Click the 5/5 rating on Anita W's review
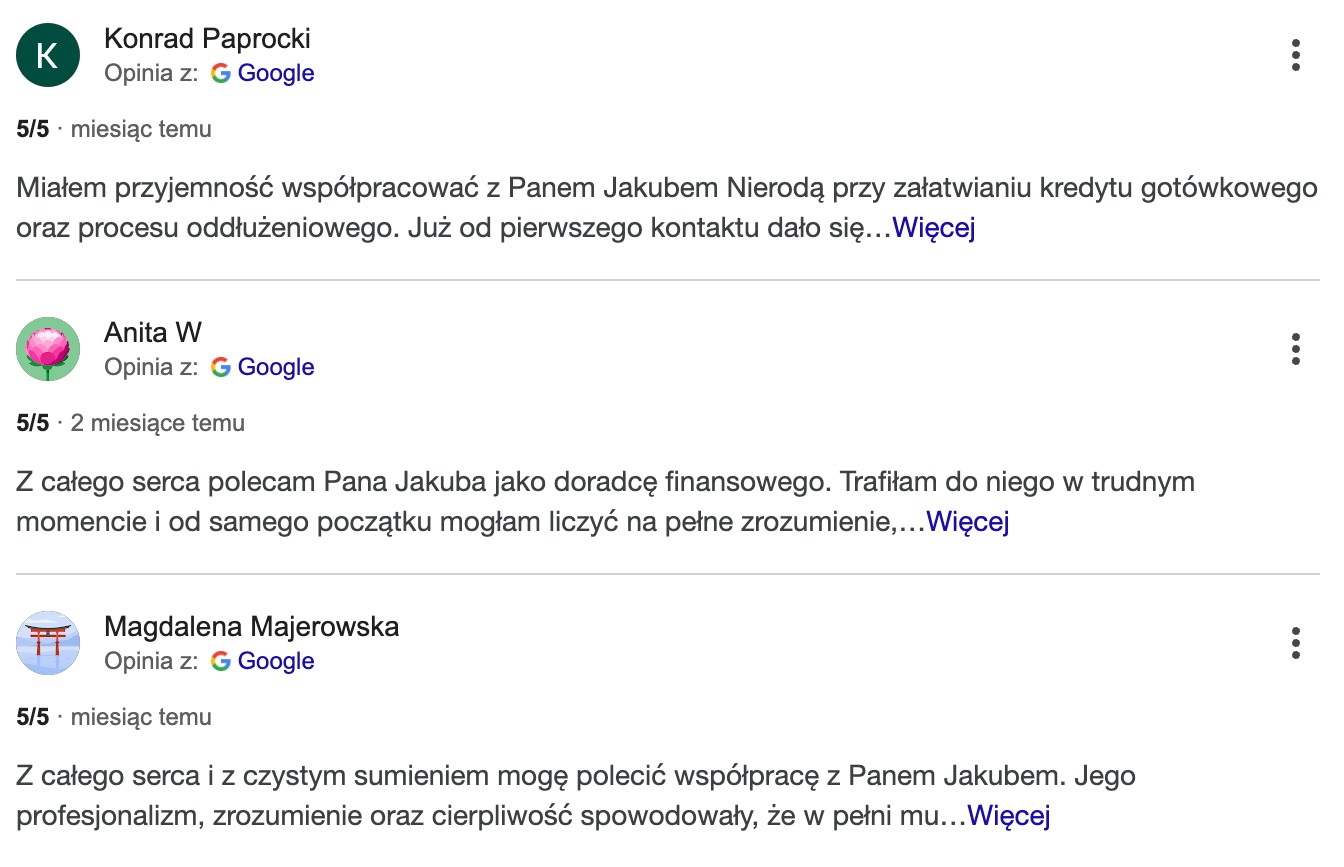 (31, 422)
